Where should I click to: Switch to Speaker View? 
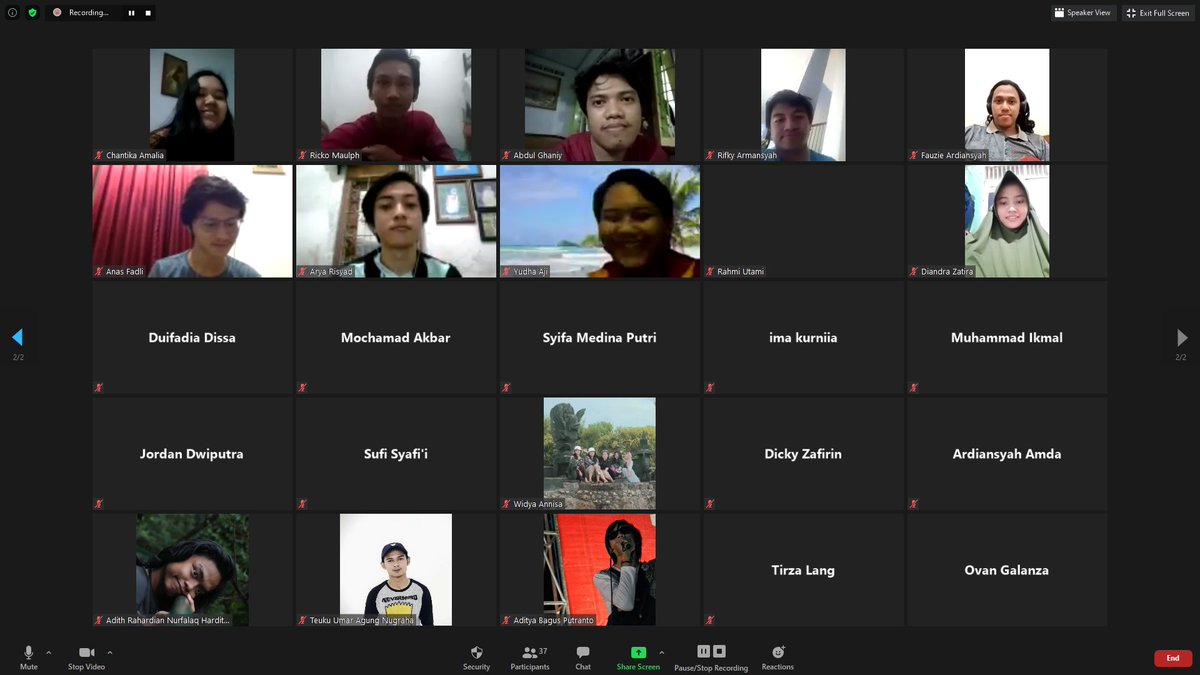pyautogui.click(x=1083, y=13)
